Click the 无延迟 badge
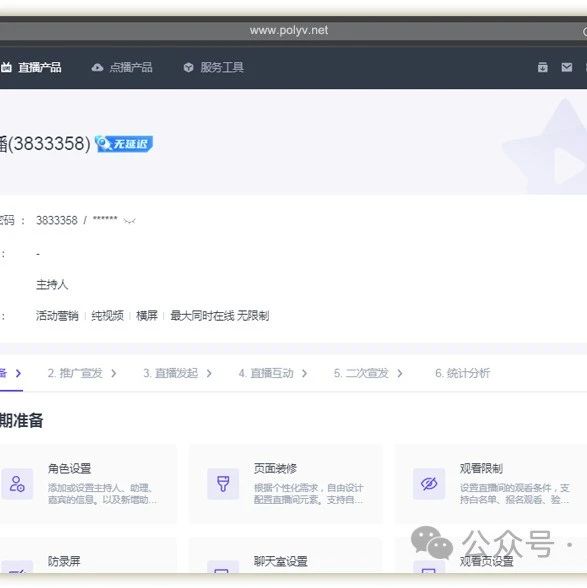Screen dimensions: 587x588 [124, 144]
